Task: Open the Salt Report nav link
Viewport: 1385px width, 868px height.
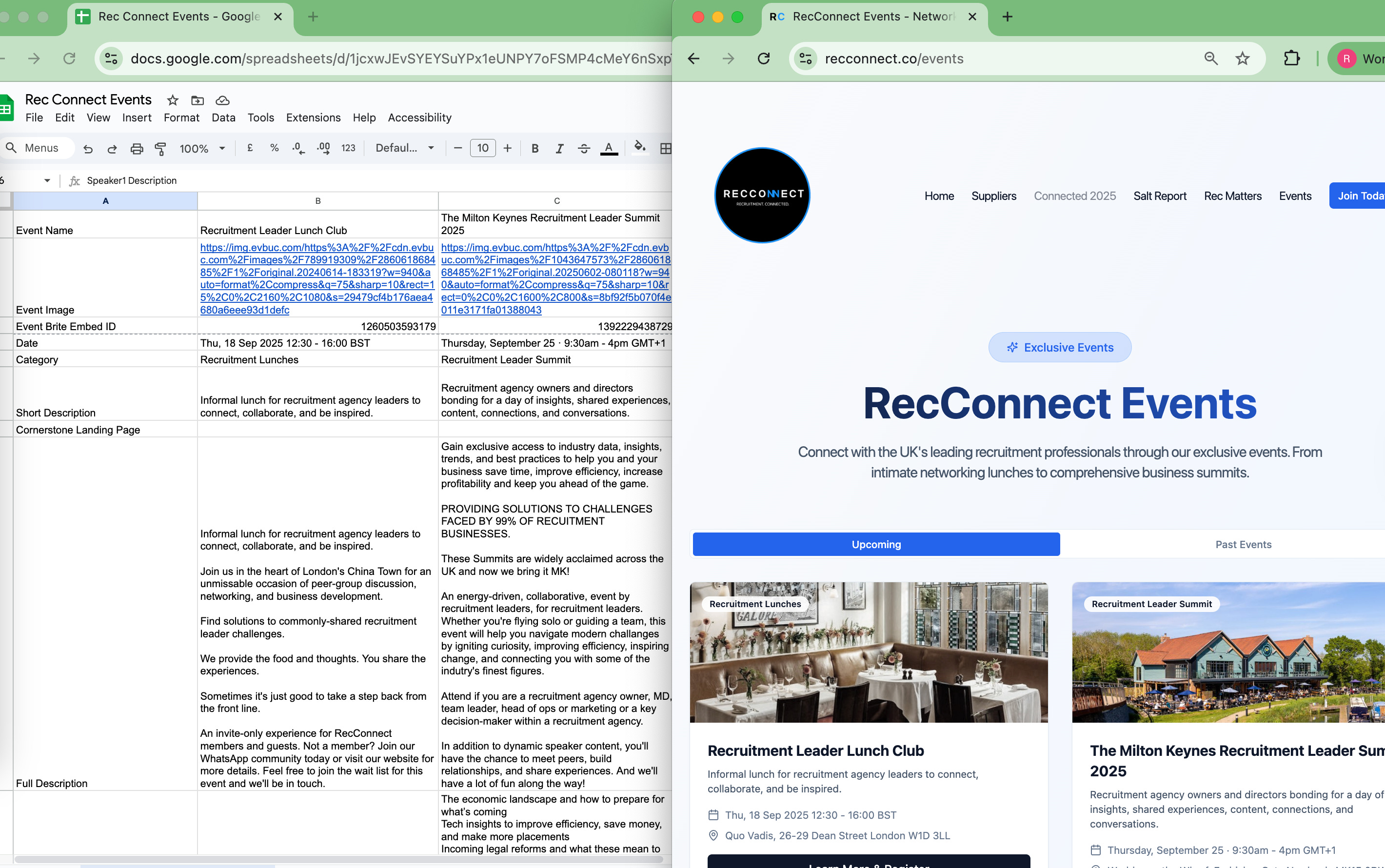Action: click(1159, 196)
